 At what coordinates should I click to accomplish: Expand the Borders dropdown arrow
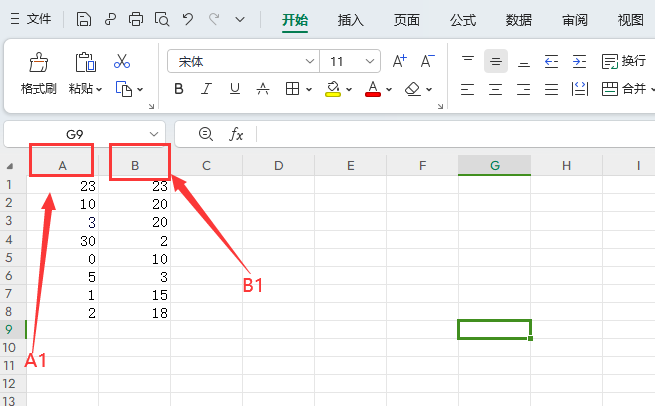(x=309, y=89)
